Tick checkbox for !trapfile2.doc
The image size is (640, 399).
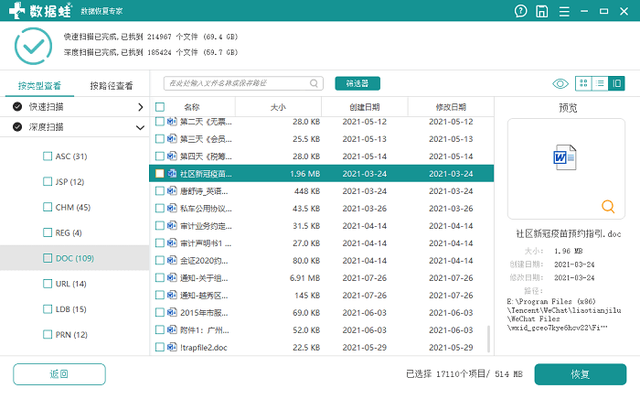click(x=160, y=347)
